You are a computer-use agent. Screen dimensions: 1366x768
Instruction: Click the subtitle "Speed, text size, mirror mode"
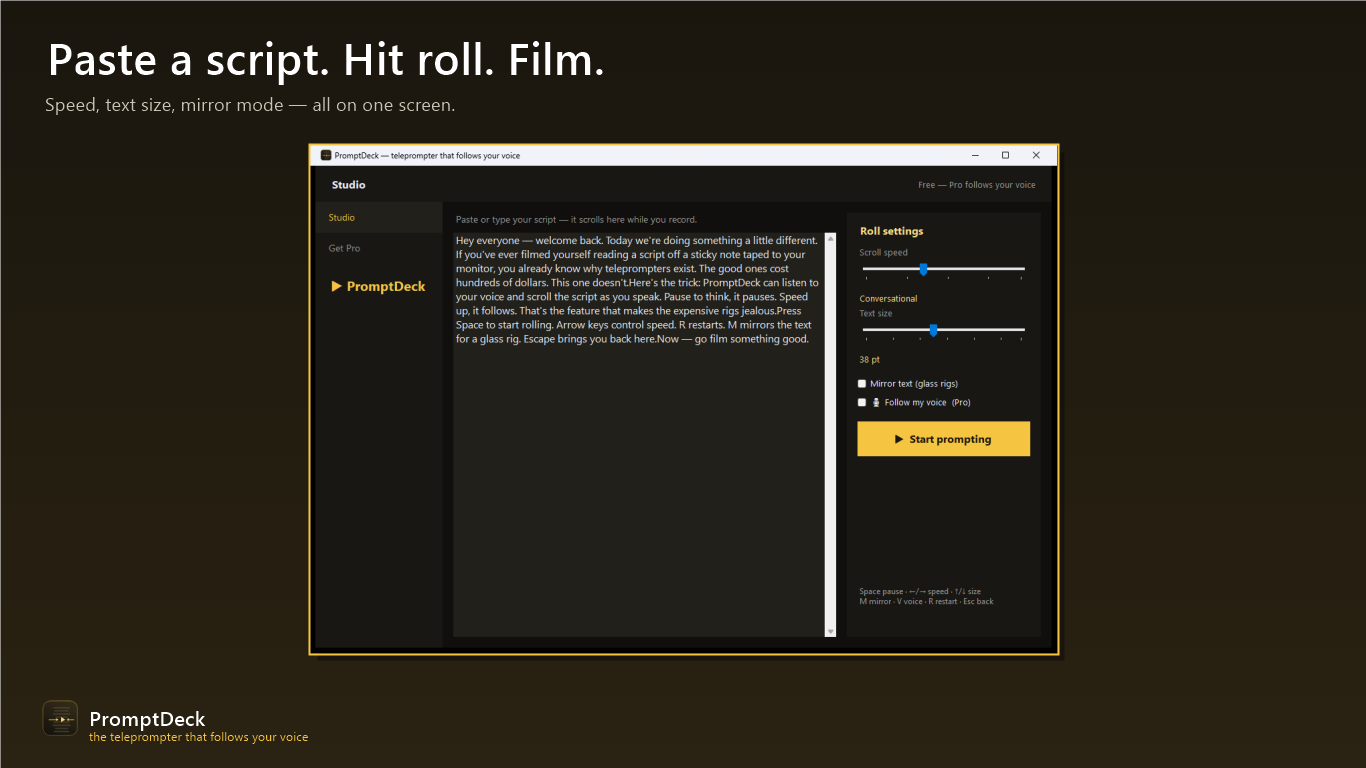[x=250, y=105]
